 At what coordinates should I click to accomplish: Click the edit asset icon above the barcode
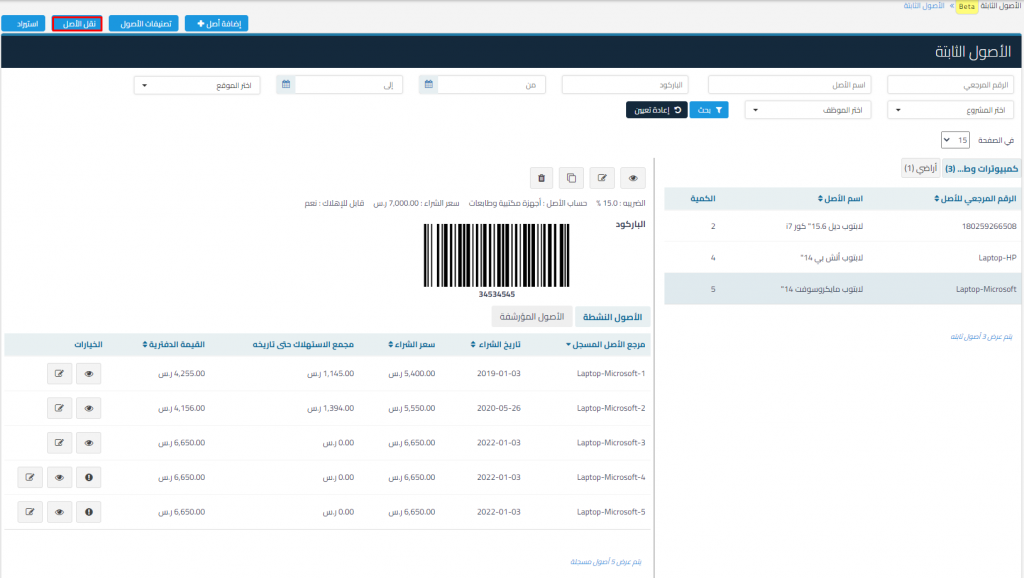click(x=602, y=178)
